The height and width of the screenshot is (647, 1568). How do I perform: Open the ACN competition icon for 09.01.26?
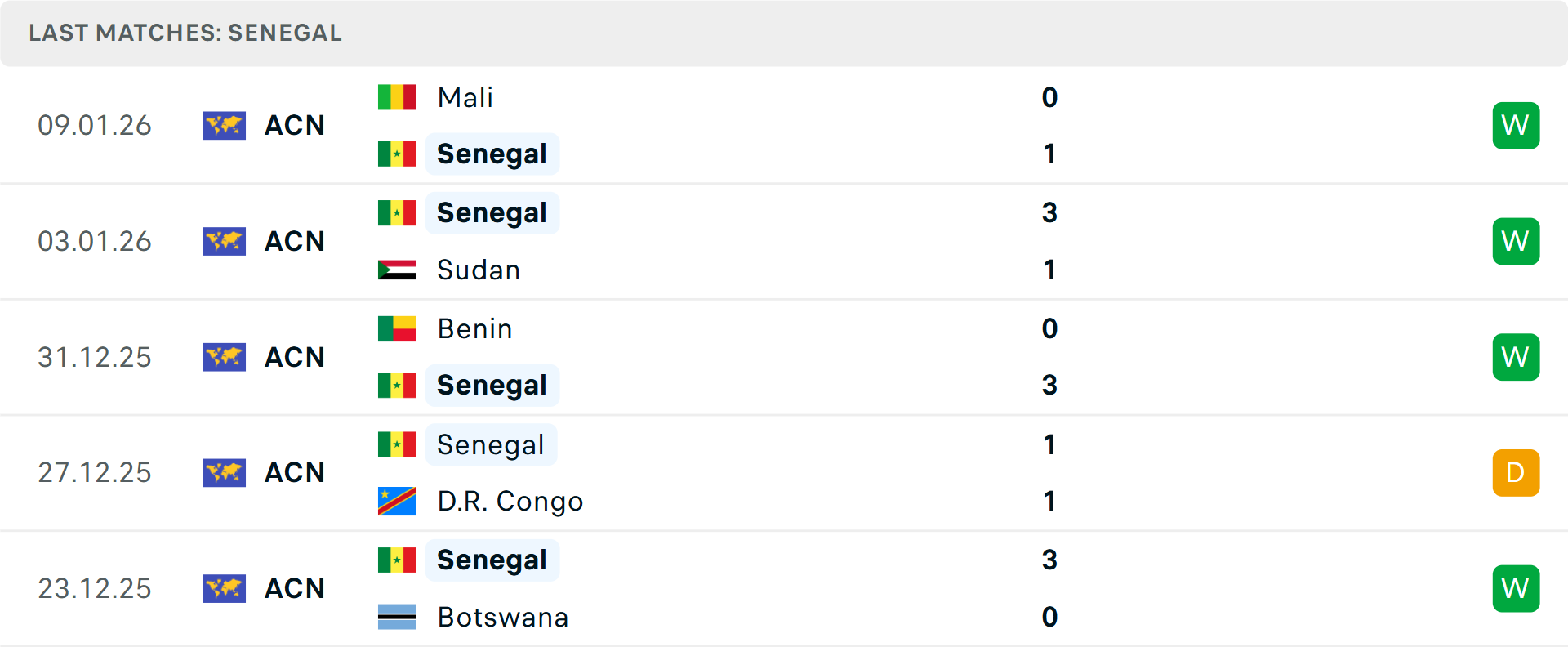(x=225, y=126)
